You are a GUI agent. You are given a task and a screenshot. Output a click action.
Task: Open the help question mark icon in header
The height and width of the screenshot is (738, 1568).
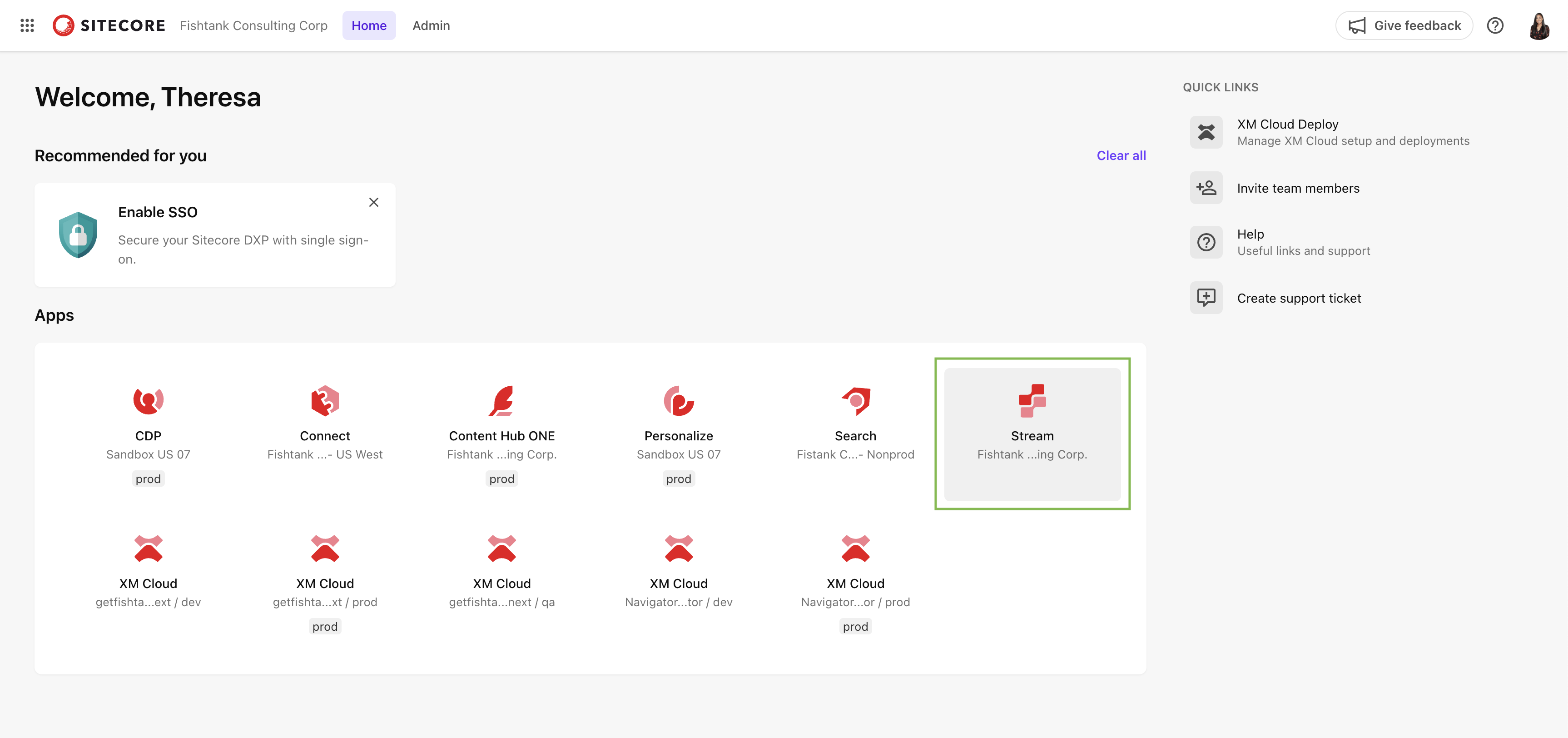[x=1495, y=25]
